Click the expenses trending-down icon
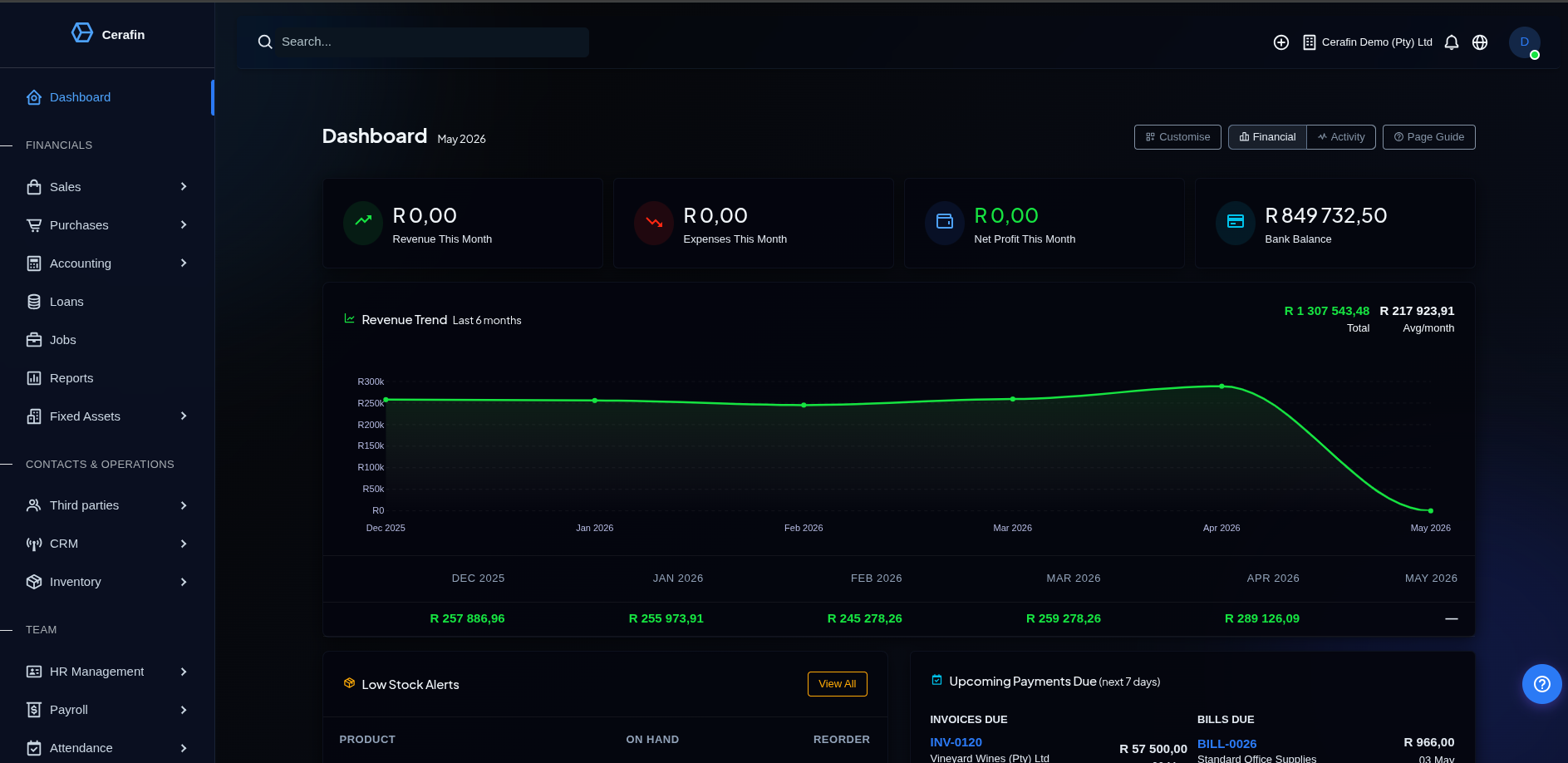Screen dimensions: 1568x763 (654, 223)
